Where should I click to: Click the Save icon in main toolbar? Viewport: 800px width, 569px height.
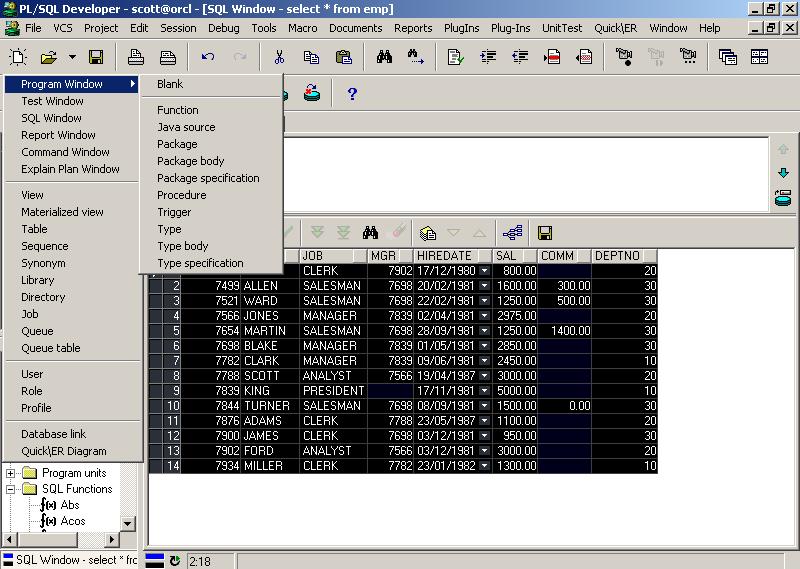click(96, 57)
